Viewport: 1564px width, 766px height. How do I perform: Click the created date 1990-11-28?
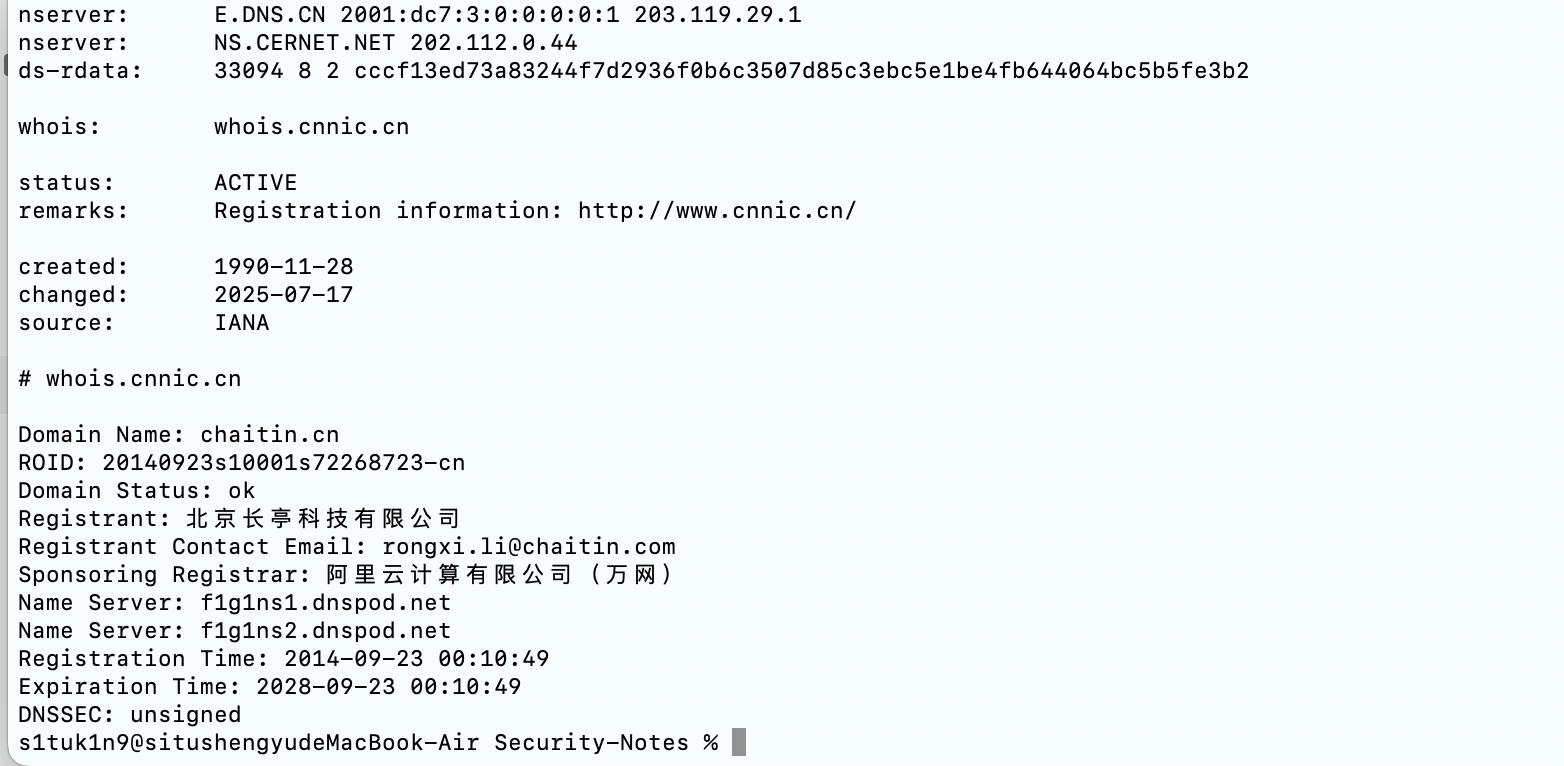[283, 267]
